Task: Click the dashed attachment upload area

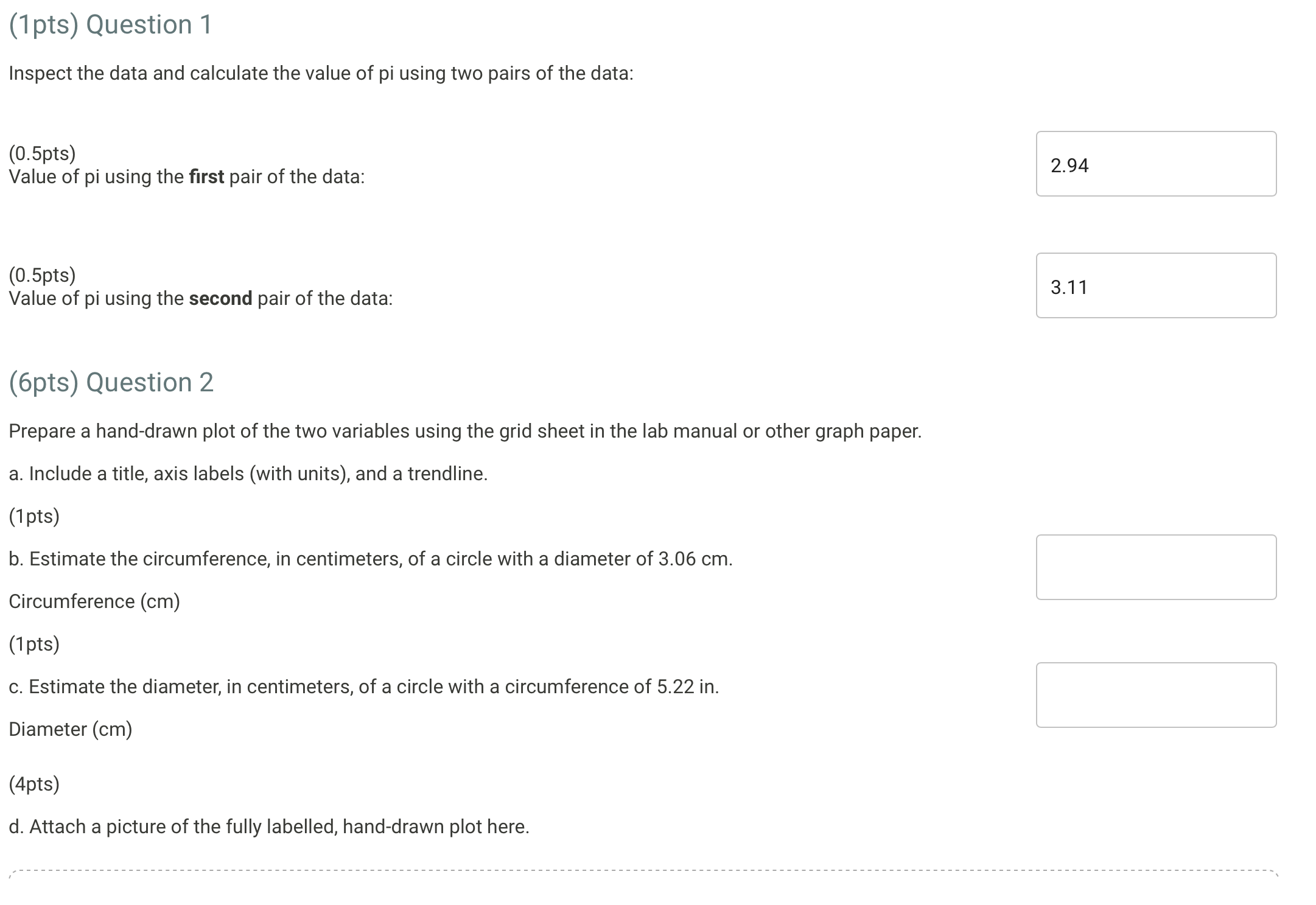Action: [x=643, y=887]
